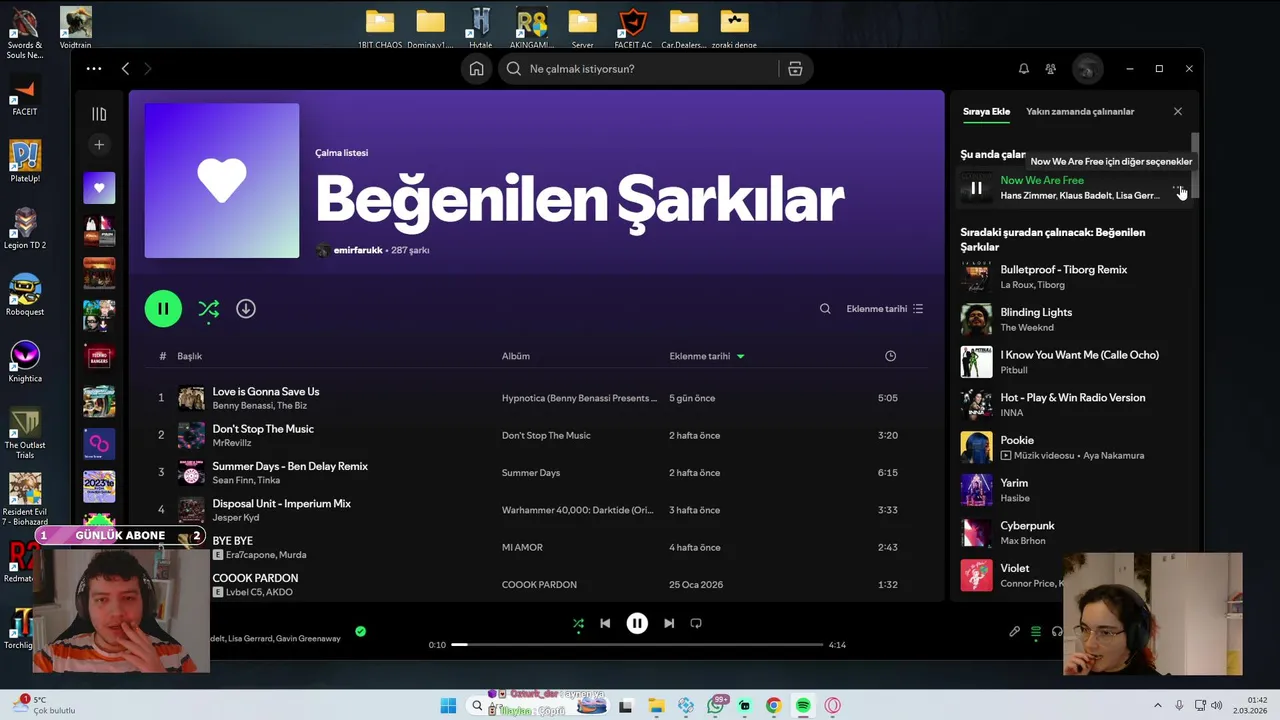Open the Friend Activity icon
1280x720 pixels.
coord(1050,69)
